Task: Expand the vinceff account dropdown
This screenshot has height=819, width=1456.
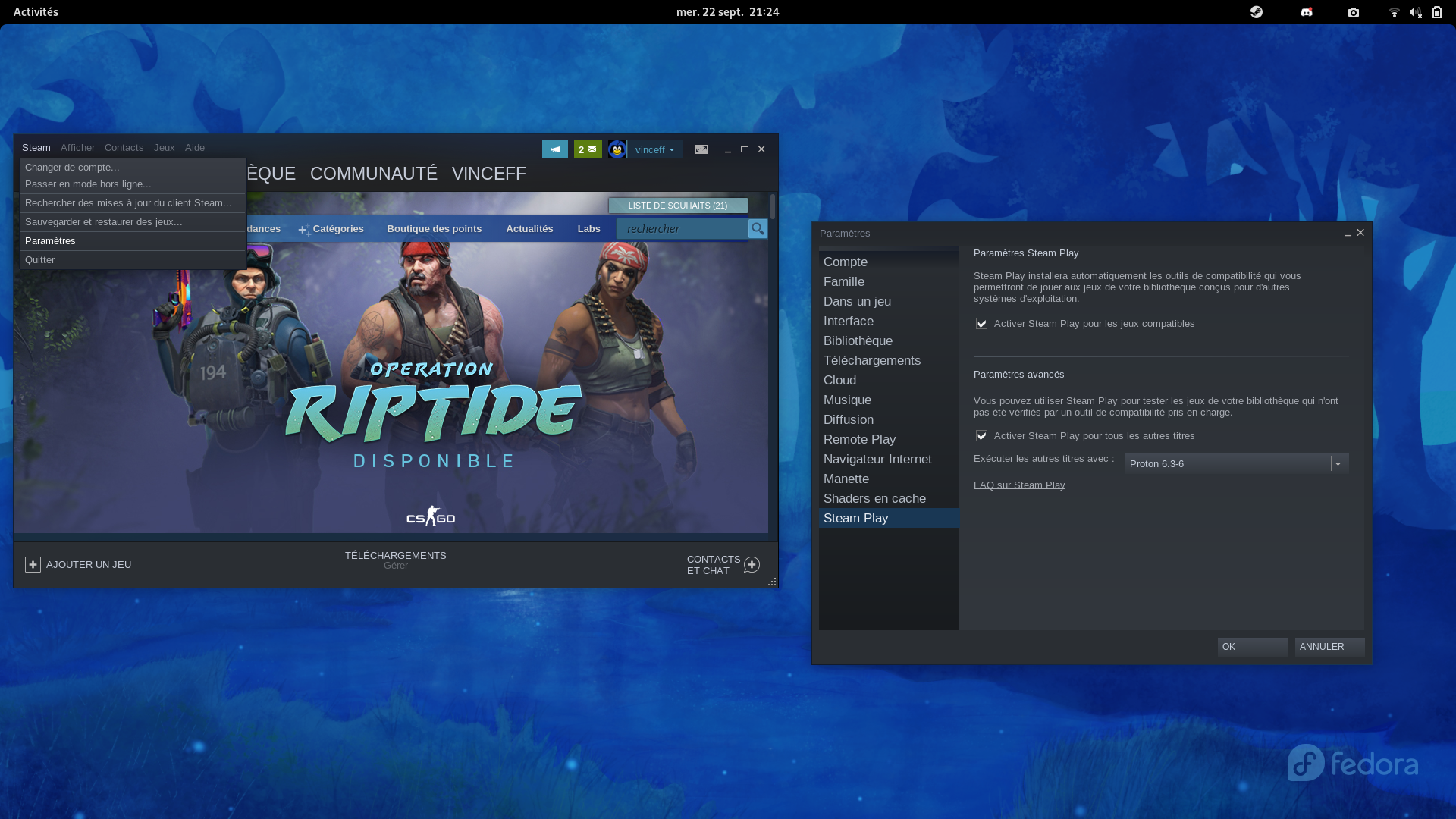Action: tap(654, 149)
